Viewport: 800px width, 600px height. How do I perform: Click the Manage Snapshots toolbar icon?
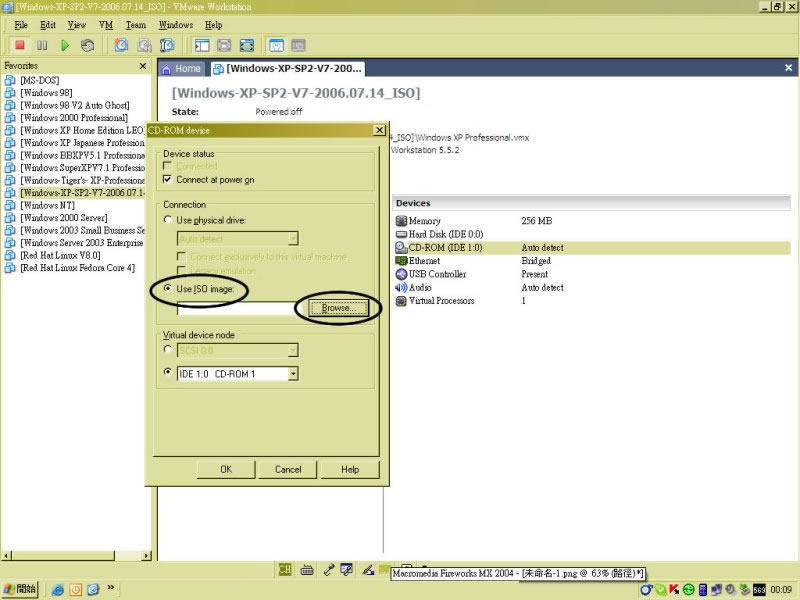(x=167, y=45)
